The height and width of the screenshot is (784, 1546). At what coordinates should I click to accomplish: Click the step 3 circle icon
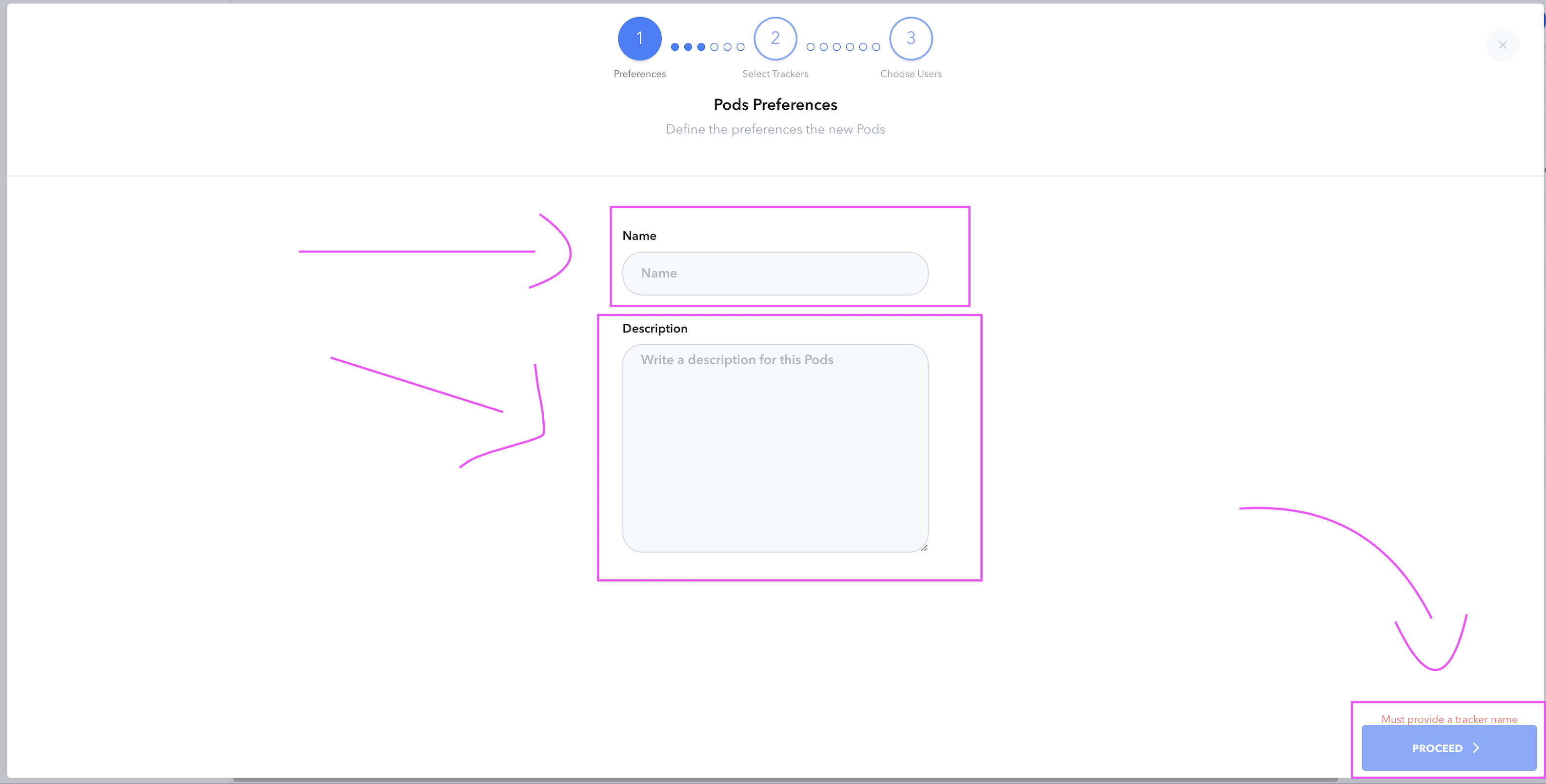tap(911, 39)
